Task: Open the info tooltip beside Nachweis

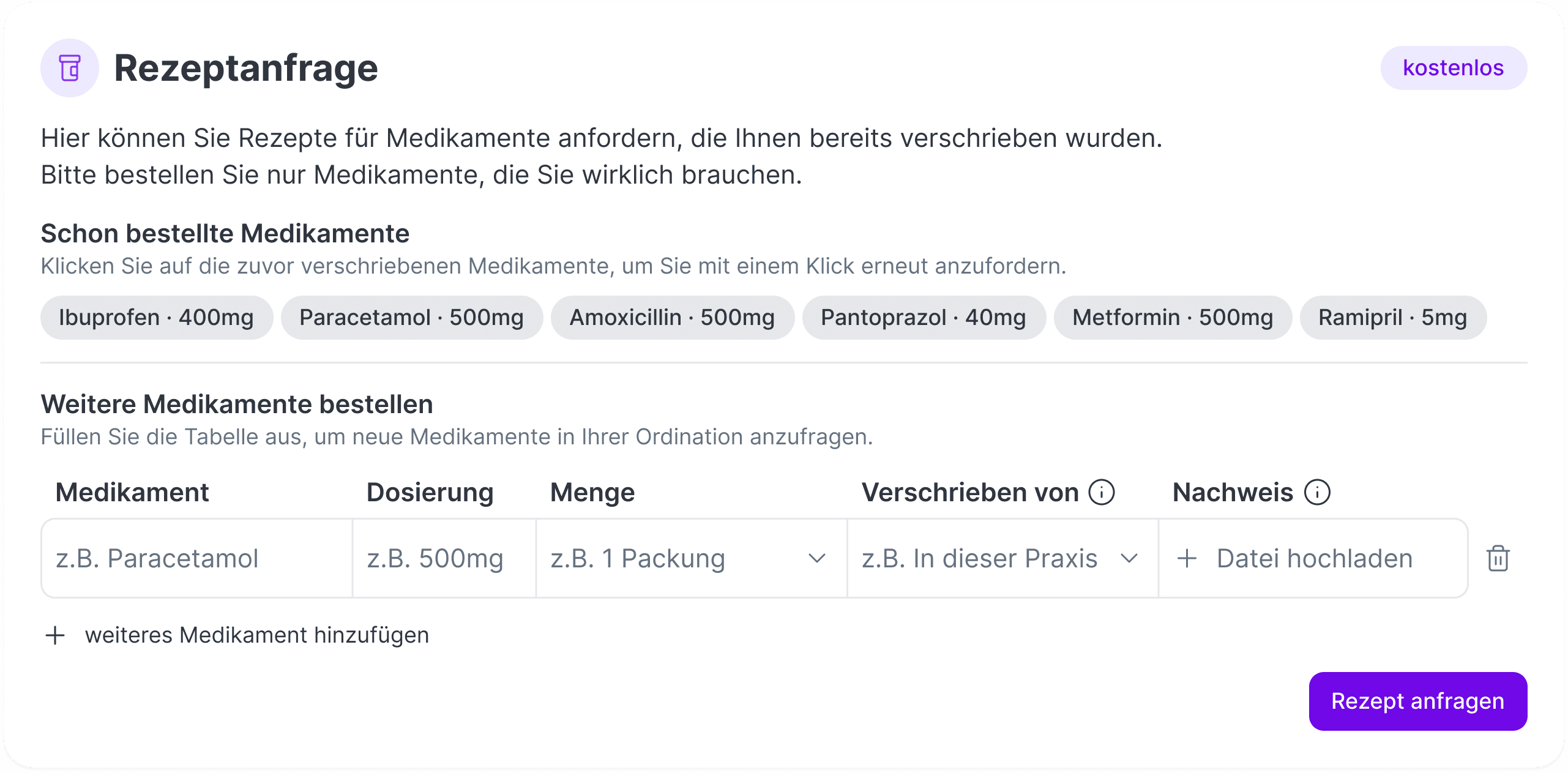Action: [1318, 491]
